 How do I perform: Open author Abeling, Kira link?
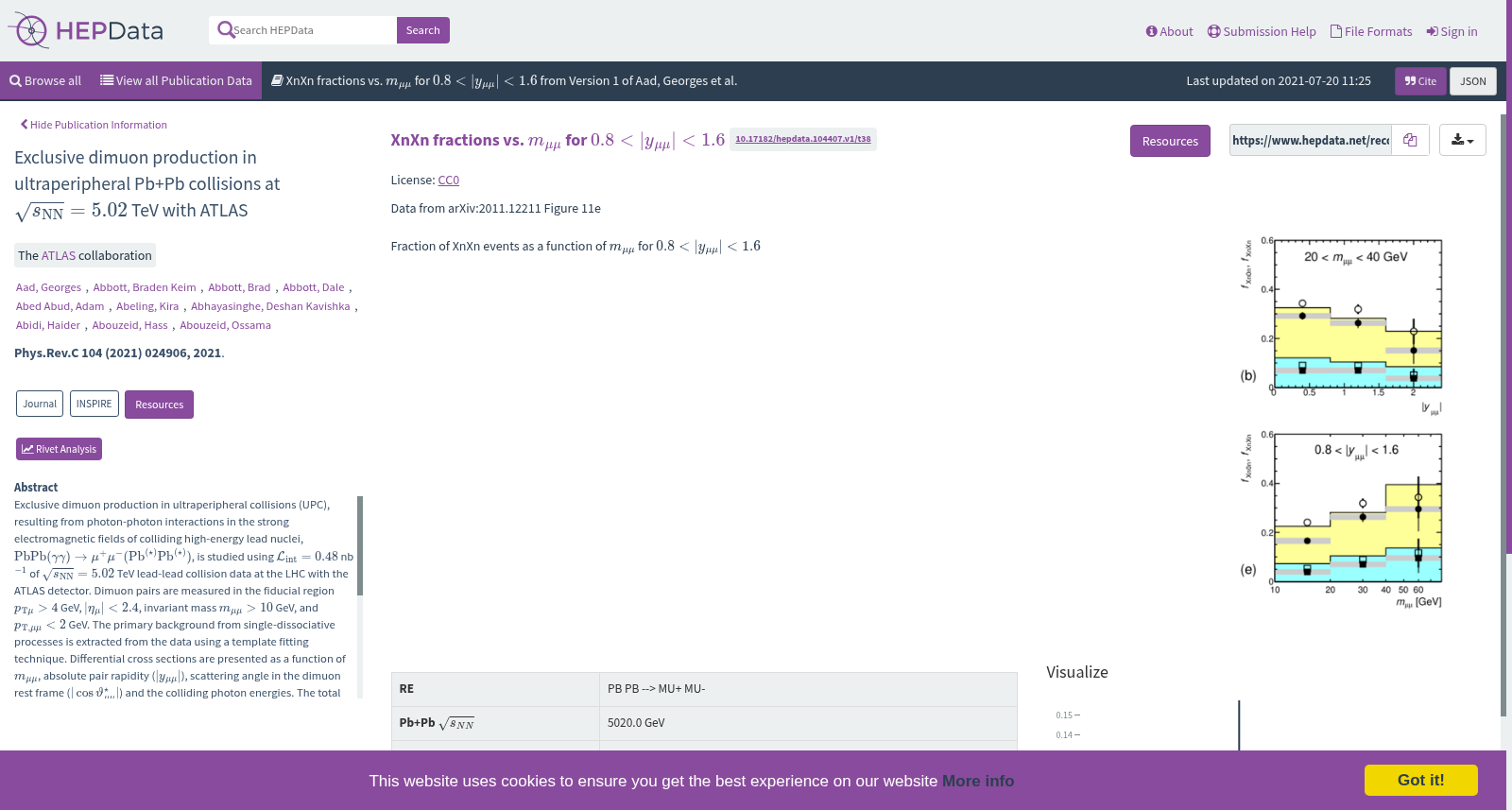pyautogui.click(x=147, y=306)
